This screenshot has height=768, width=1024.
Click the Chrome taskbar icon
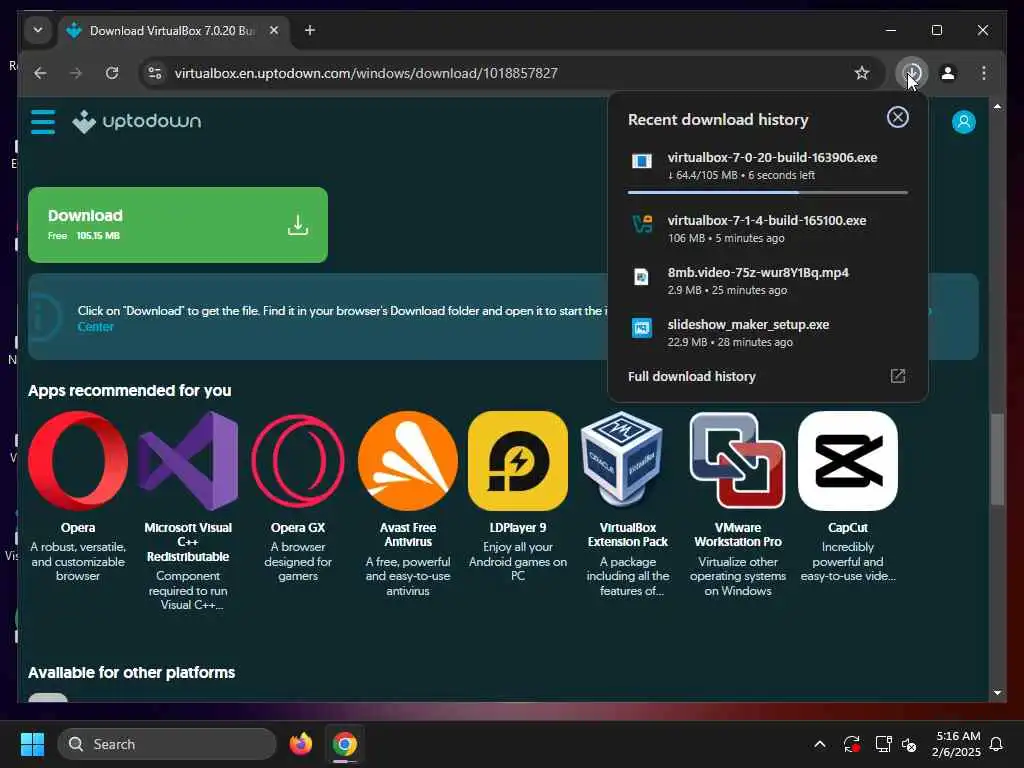344,744
